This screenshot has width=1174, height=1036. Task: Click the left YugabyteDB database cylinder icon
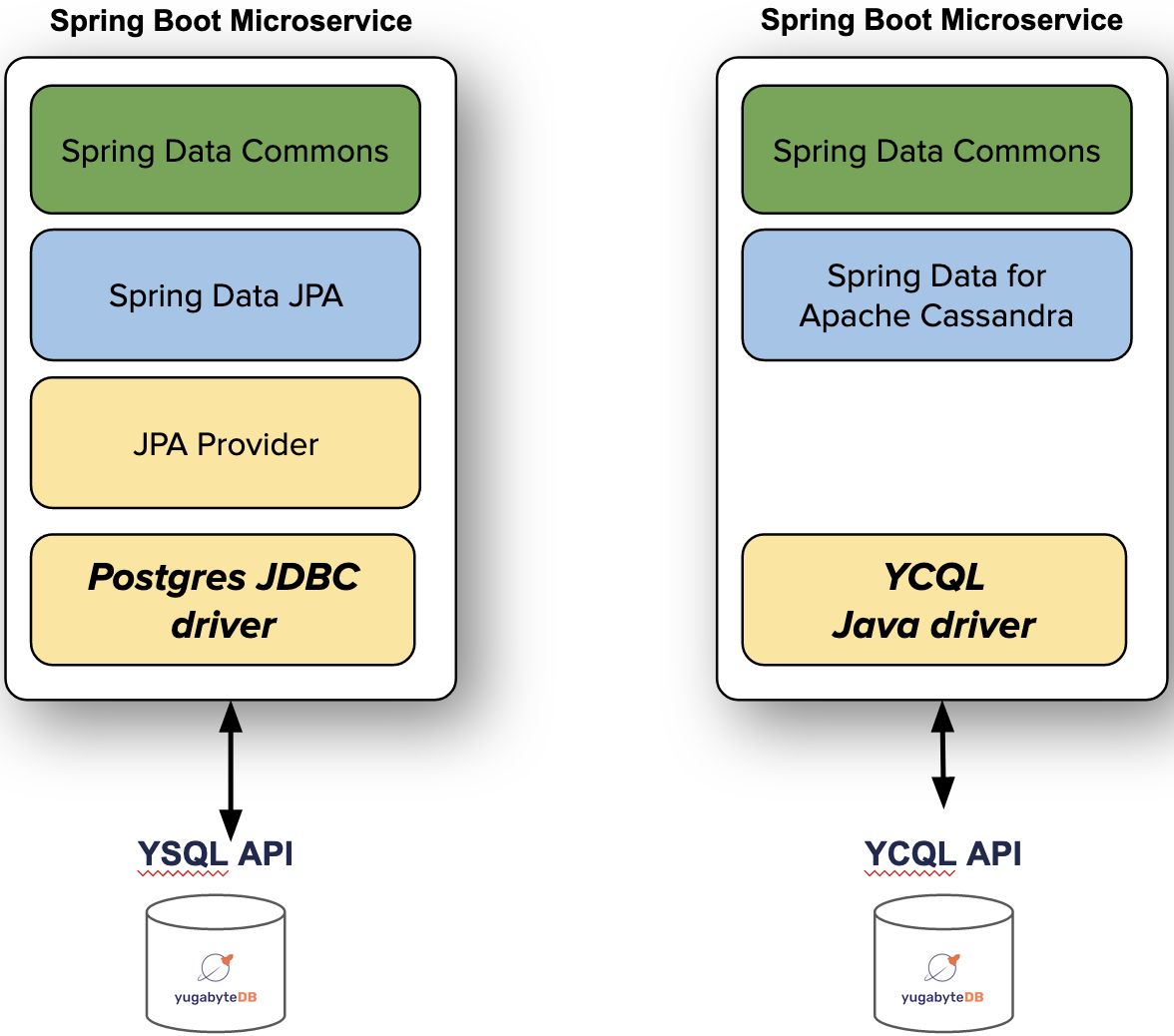pyautogui.click(x=216, y=963)
